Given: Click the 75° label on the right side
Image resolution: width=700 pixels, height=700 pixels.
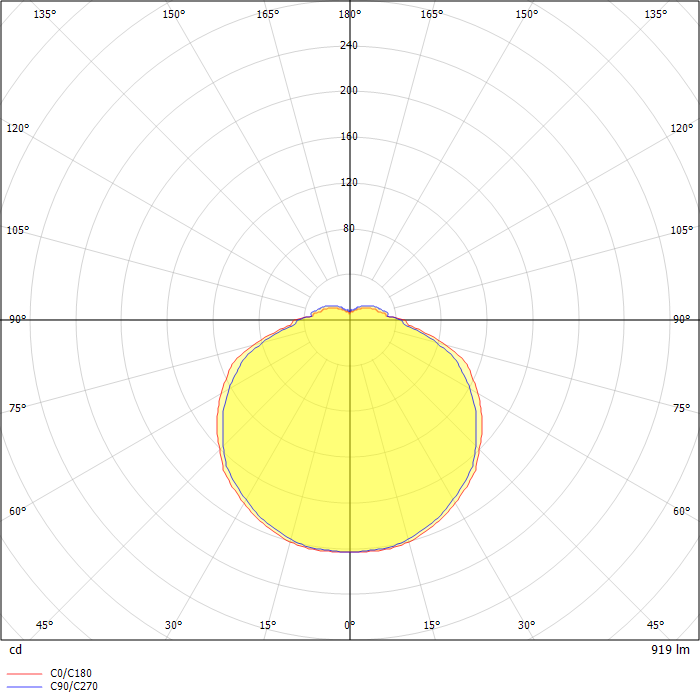Looking at the screenshot, I should [x=681, y=408].
